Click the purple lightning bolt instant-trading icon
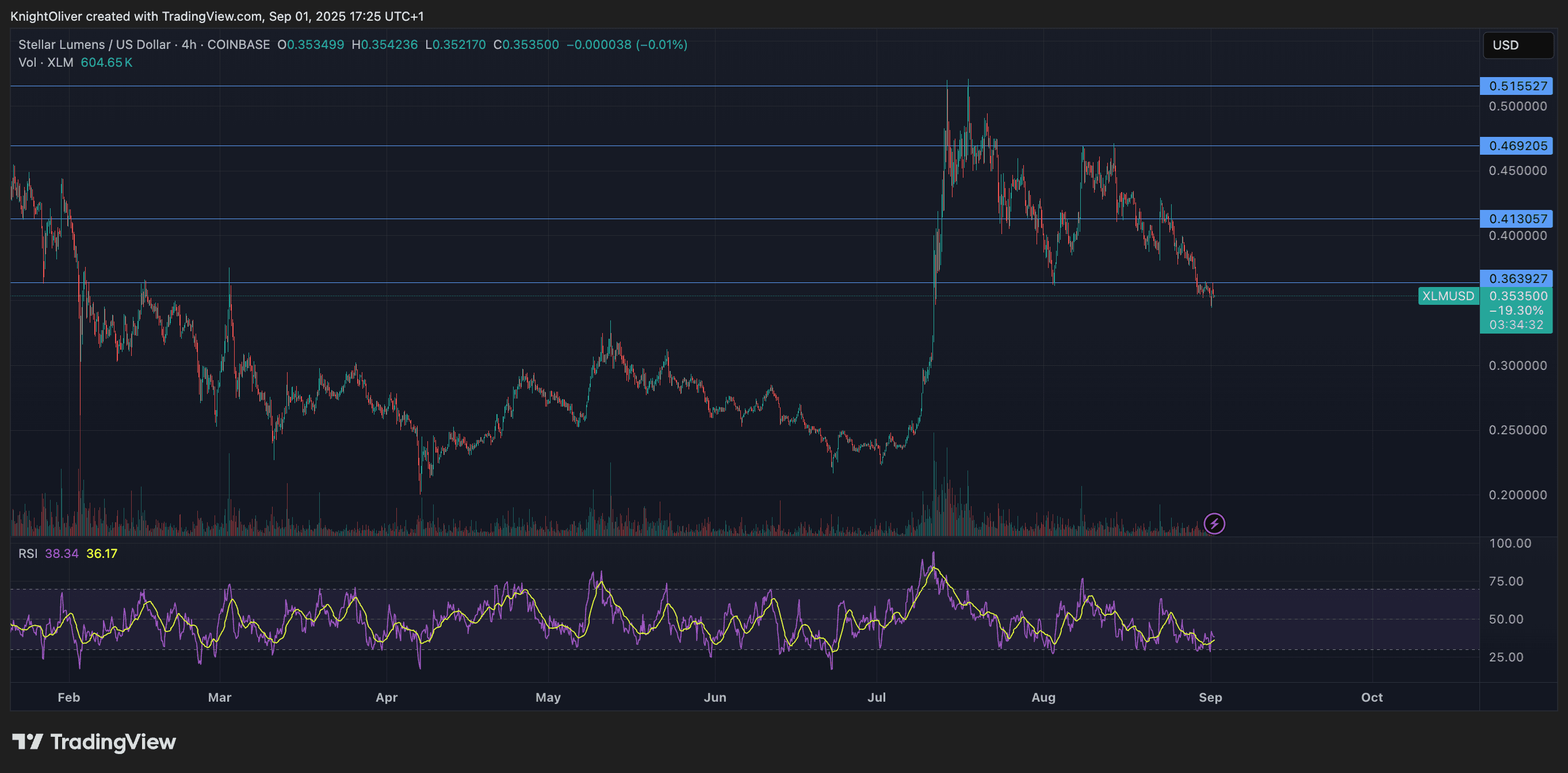This screenshot has width=1568, height=773. [x=1214, y=522]
